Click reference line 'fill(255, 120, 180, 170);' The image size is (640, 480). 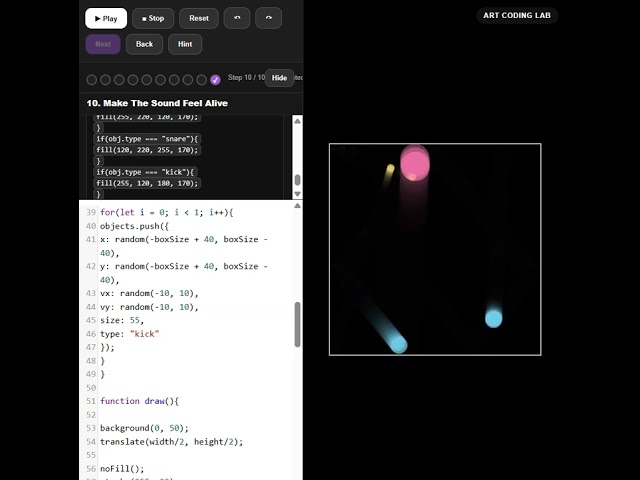click(x=147, y=183)
